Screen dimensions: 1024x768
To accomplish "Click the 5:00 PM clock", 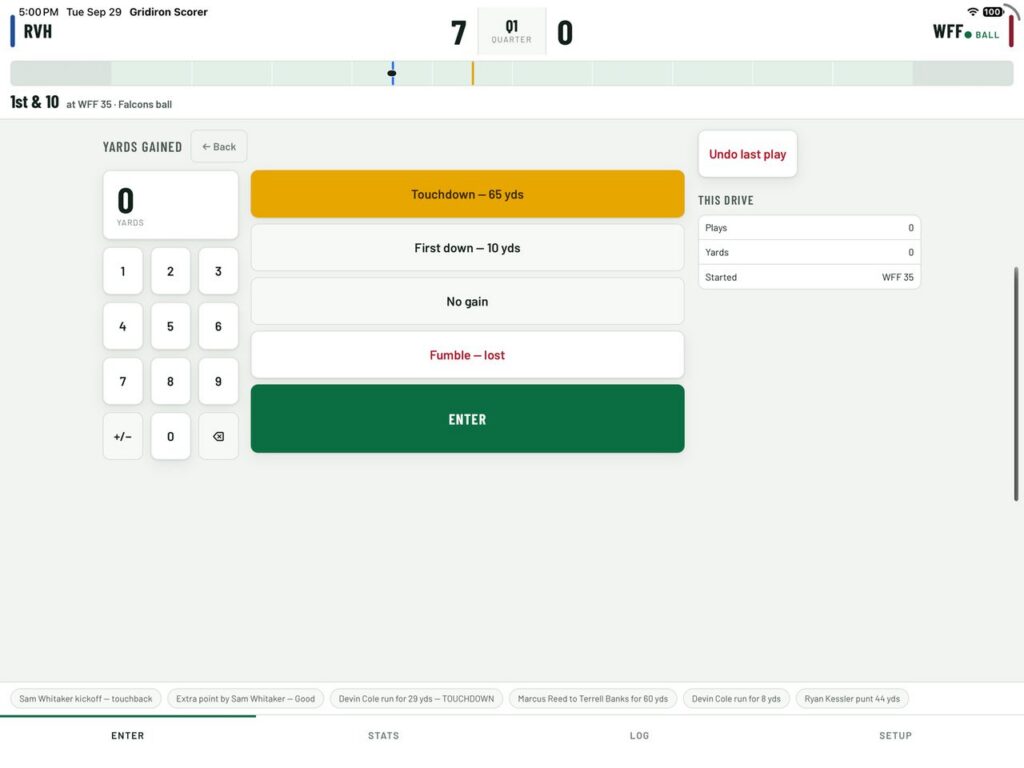I will pos(39,12).
